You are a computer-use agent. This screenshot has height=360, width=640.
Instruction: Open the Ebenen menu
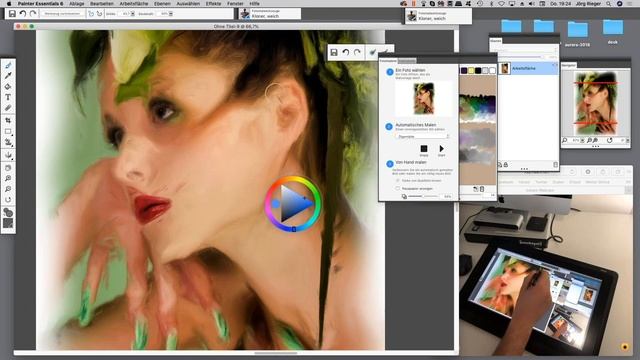[162, 3]
